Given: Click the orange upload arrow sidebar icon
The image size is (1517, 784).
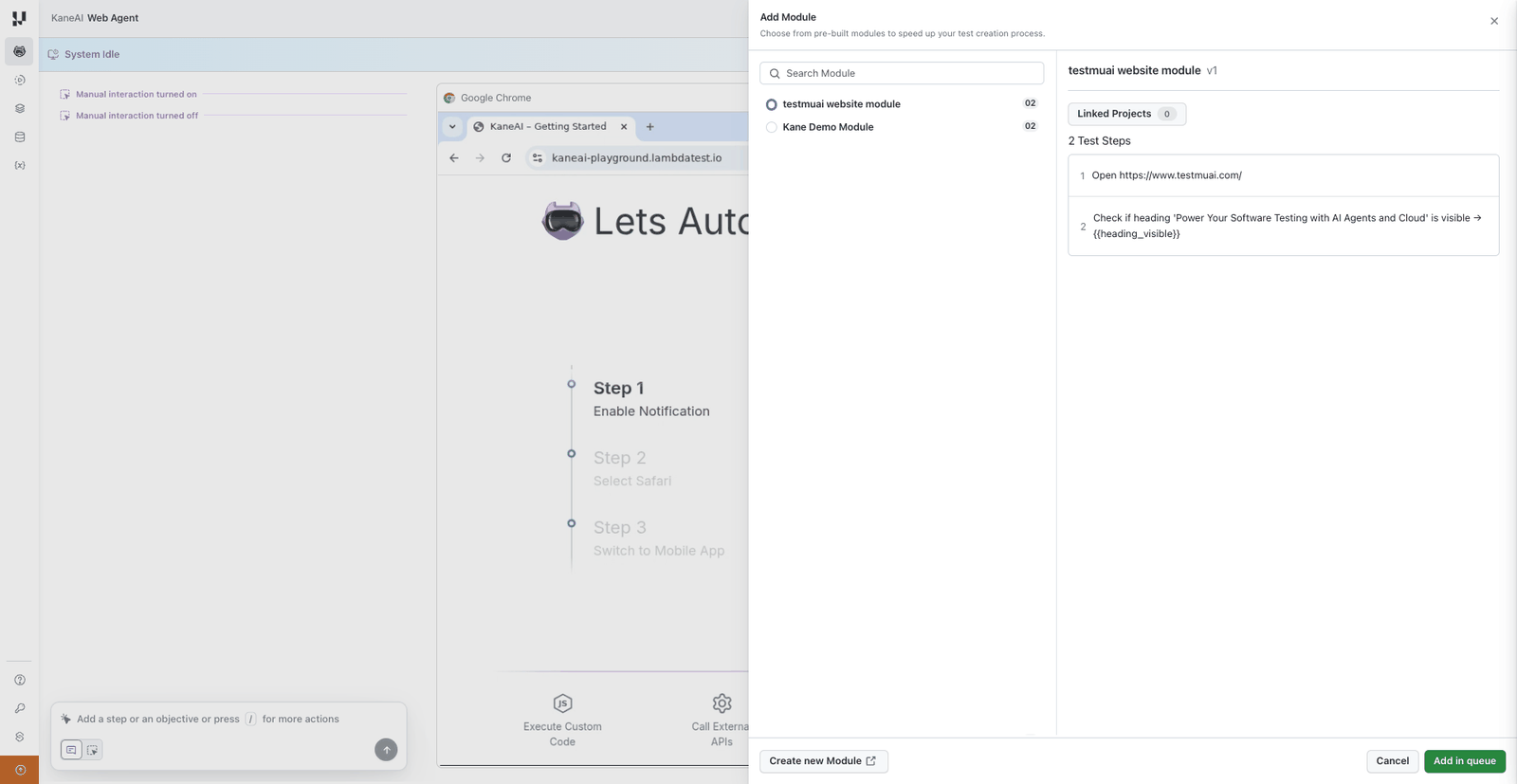Looking at the screenshot, I should pos(19,770).
